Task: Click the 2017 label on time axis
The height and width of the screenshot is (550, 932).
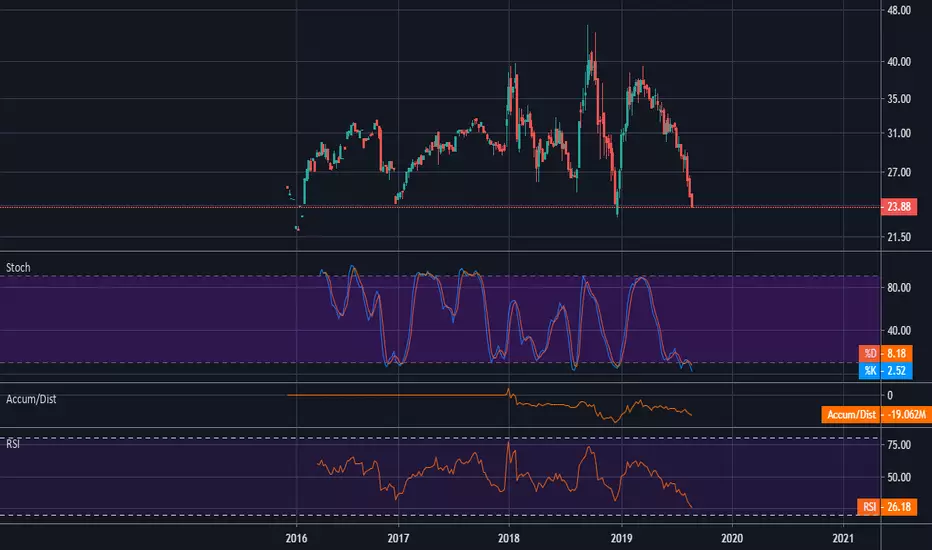Action: tap(398, 538)
